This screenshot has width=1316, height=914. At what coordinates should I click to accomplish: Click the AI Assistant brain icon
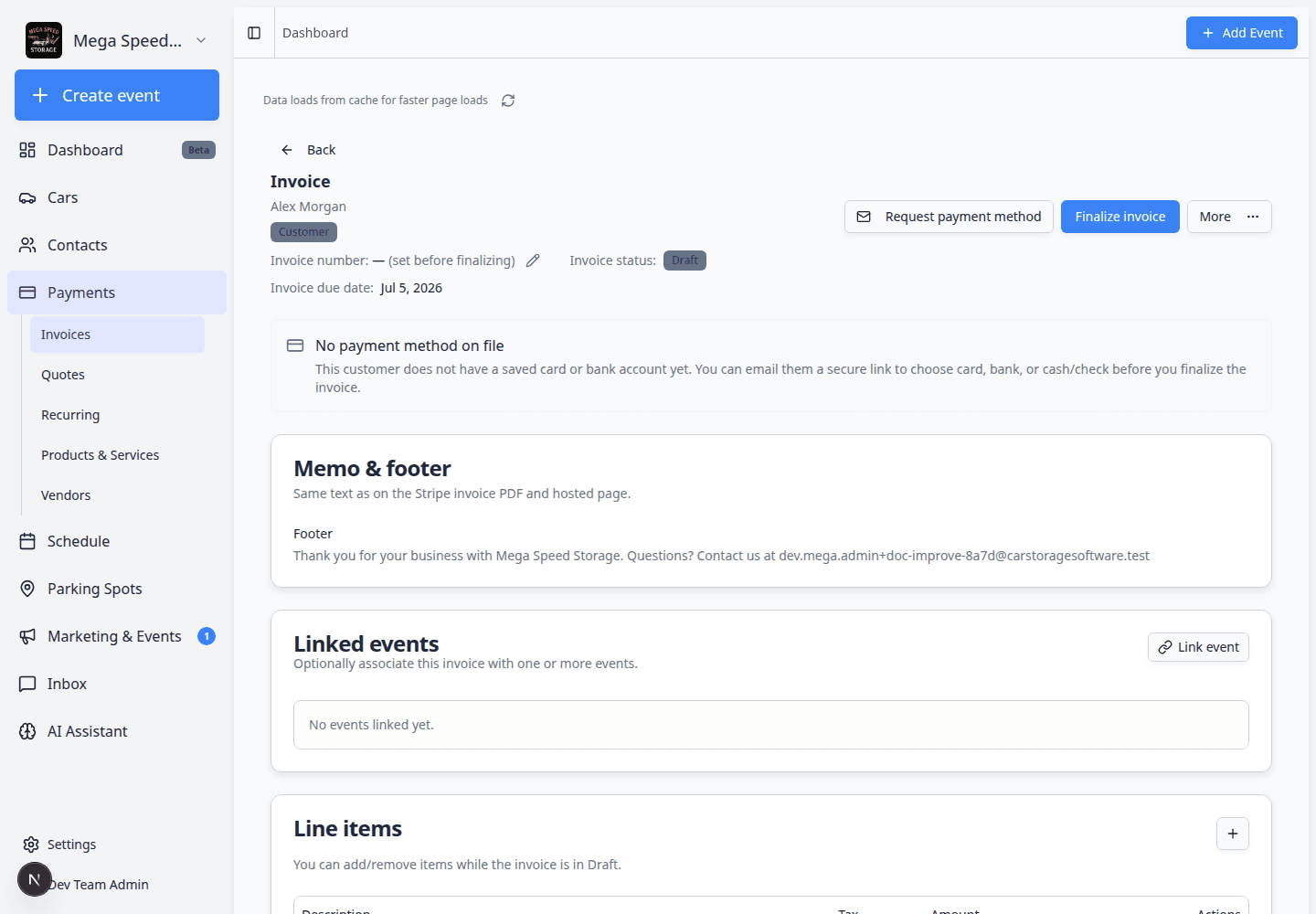click(27, 731)
